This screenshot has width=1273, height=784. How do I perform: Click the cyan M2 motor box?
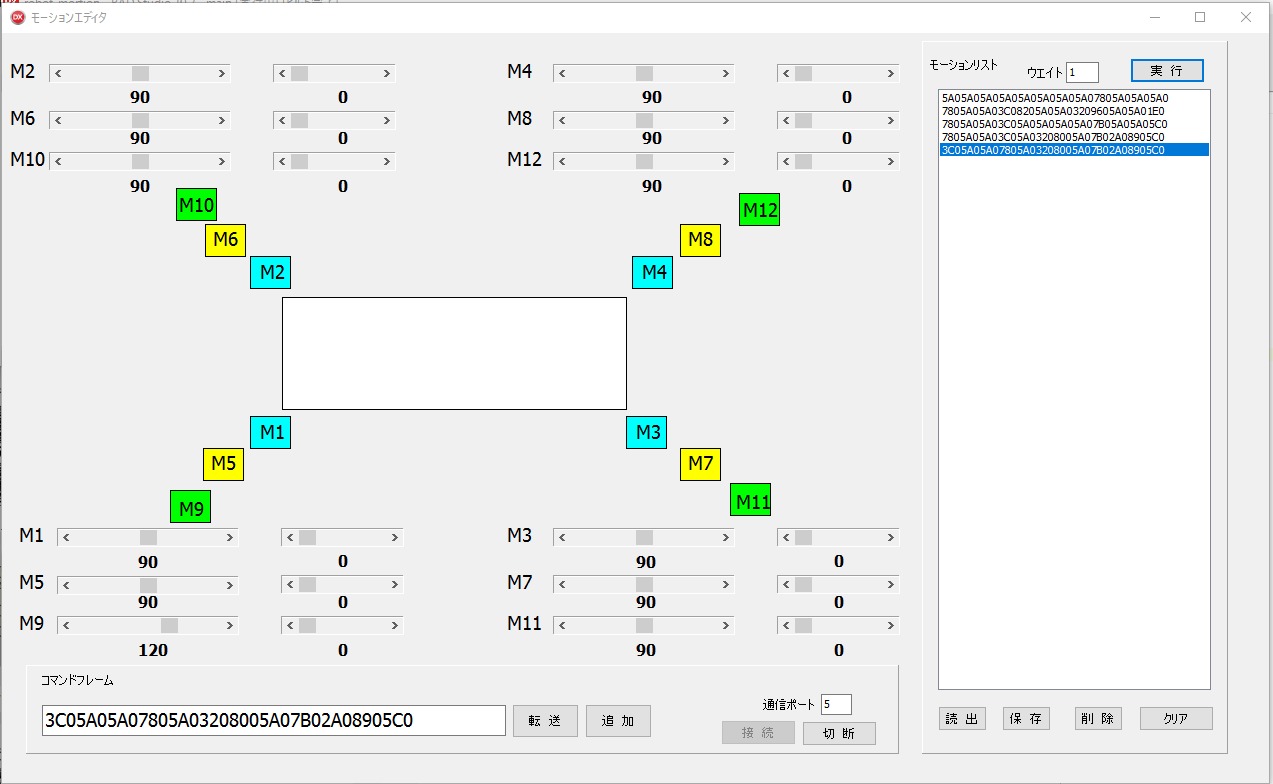click(270, 272)
